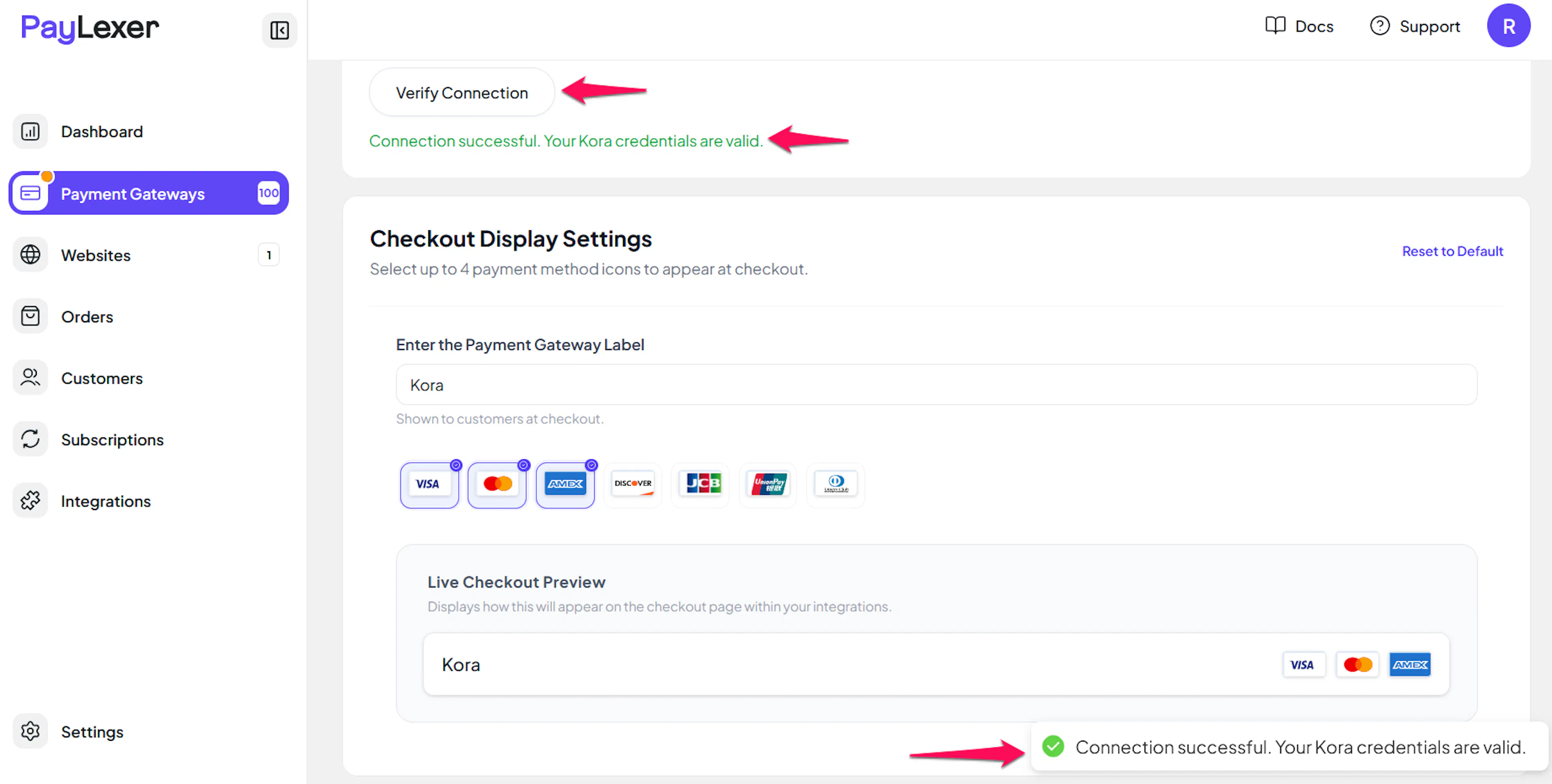Select the Discover card icon
This screenshot has width=1552, height=784.
(633, 485)
